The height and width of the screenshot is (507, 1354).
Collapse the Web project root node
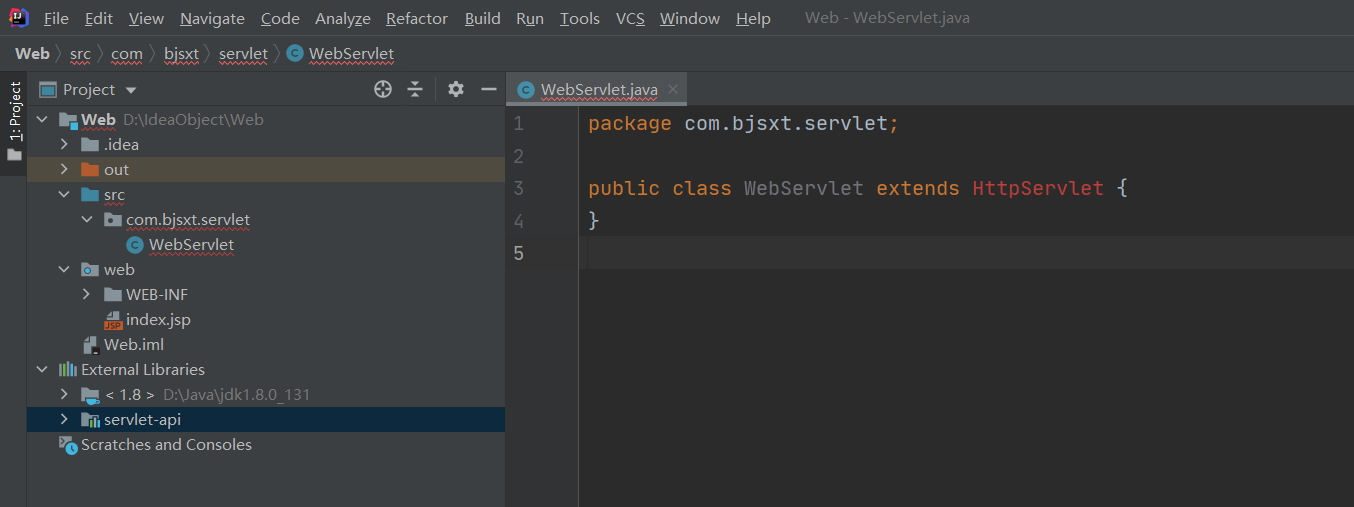pos(42,120)
